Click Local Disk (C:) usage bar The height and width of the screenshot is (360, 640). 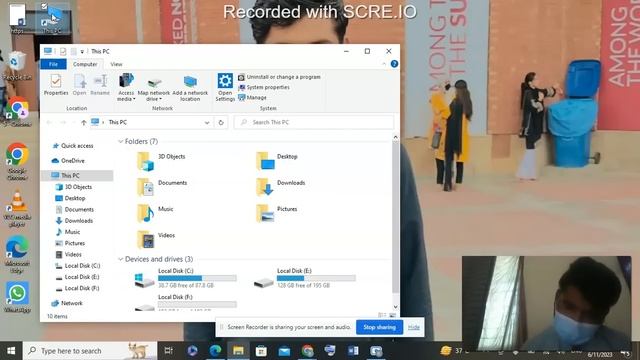(x=197, y=278)
